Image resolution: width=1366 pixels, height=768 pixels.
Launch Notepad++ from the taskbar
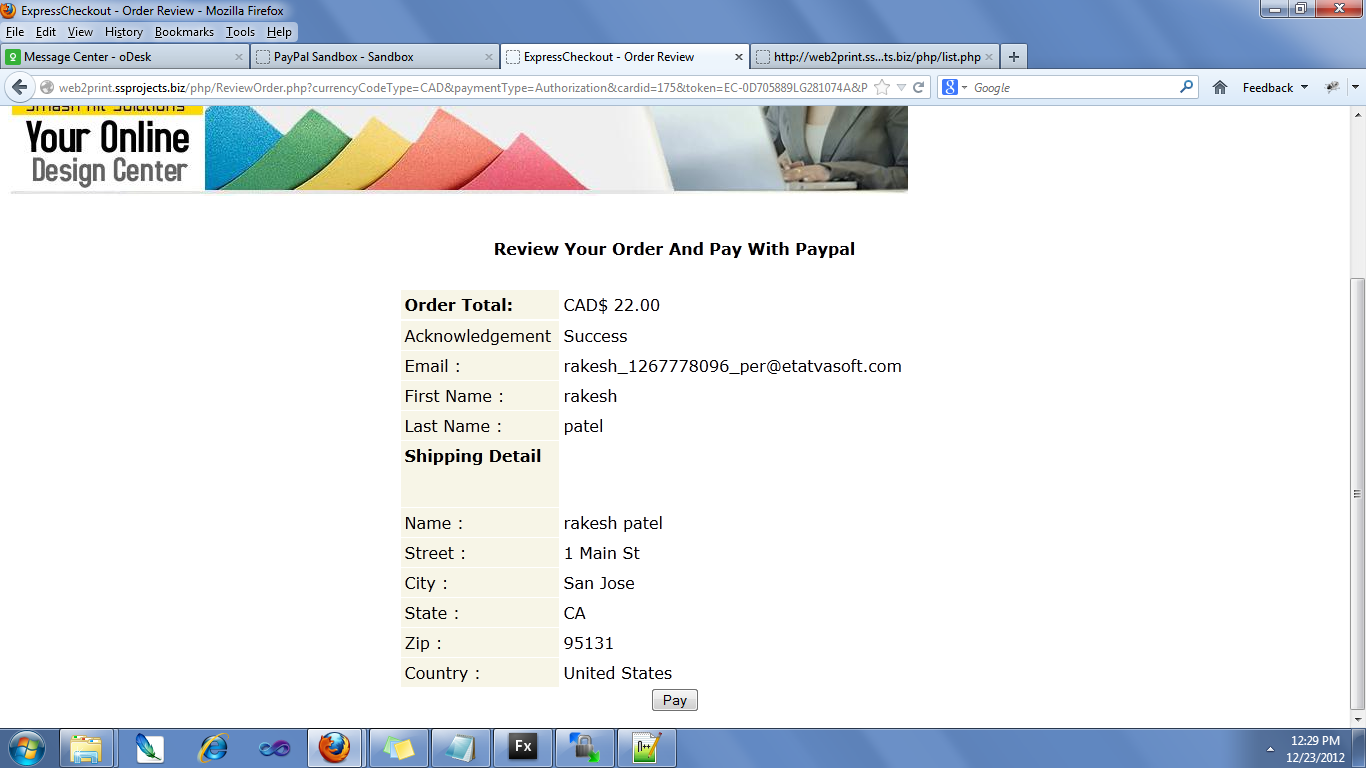pos(646,747)
